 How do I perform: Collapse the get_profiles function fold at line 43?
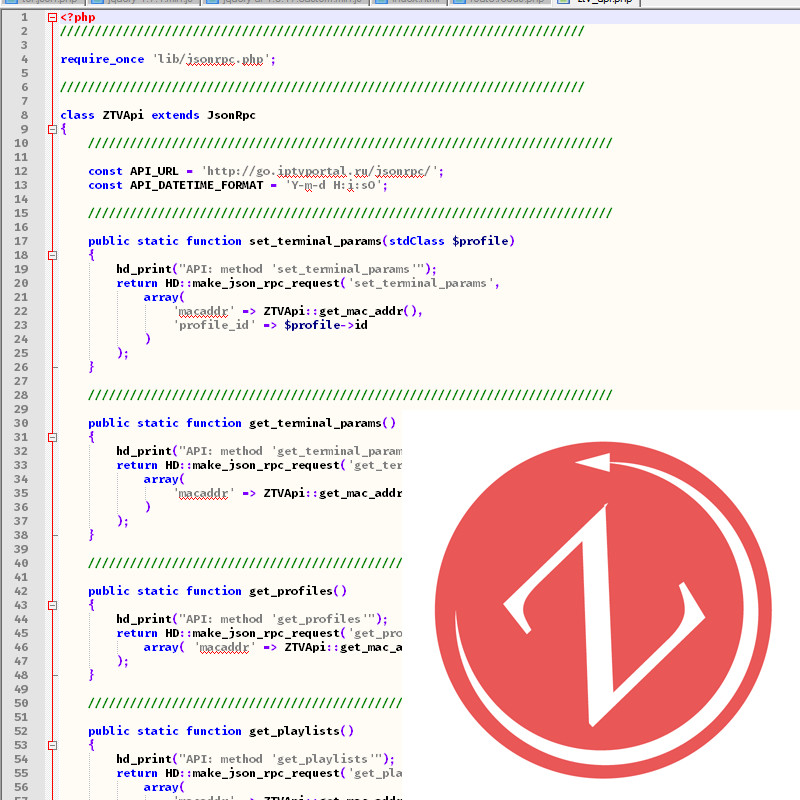tap(52, 605)
